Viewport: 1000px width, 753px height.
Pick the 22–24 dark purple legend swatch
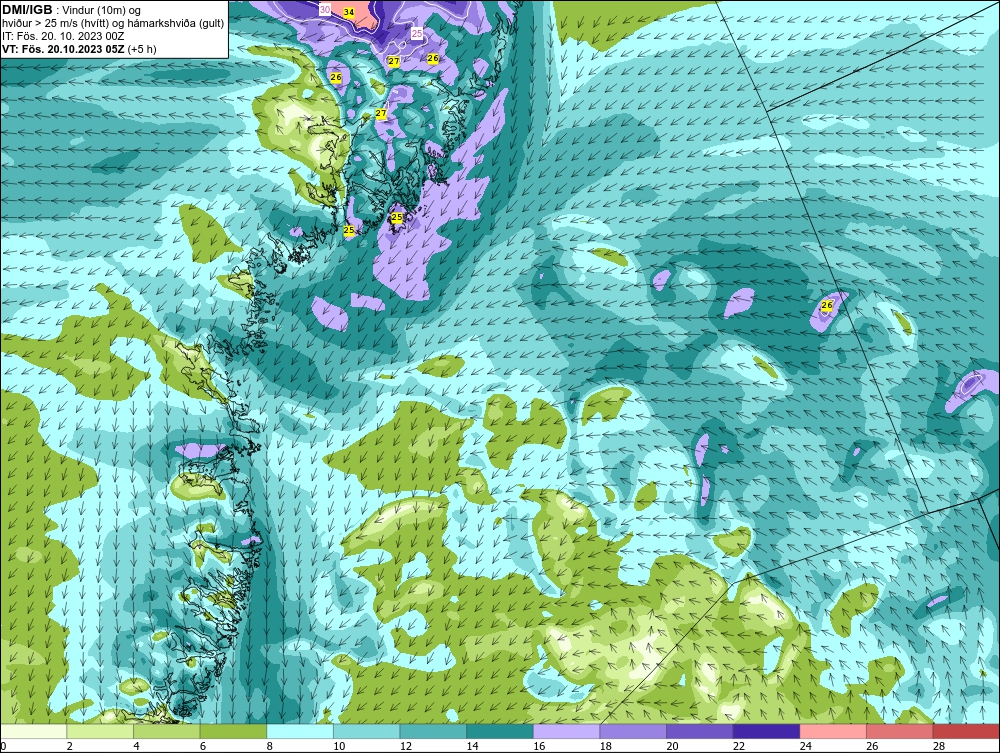[x=766, y=731]
